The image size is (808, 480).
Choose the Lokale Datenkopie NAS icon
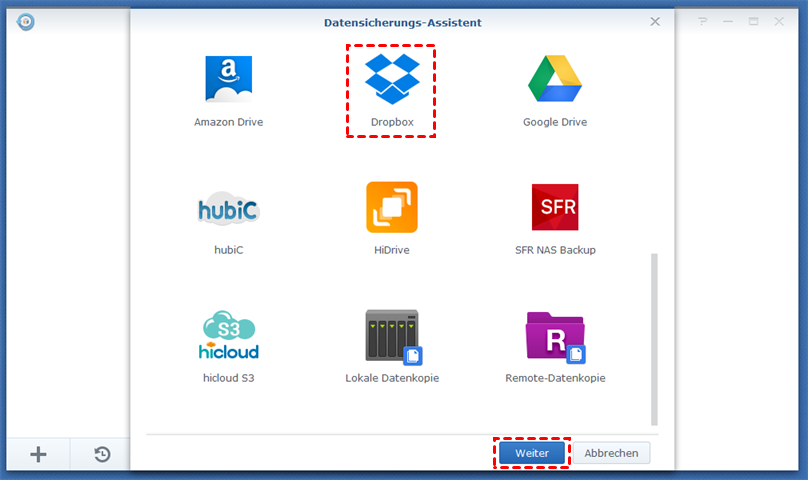click(394, 337)
